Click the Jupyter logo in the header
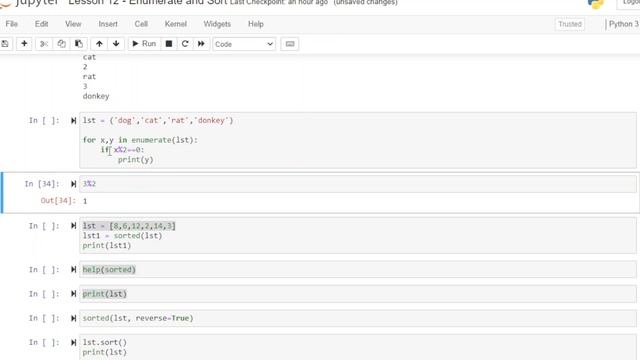640x360 pixels. pos(29,2)
